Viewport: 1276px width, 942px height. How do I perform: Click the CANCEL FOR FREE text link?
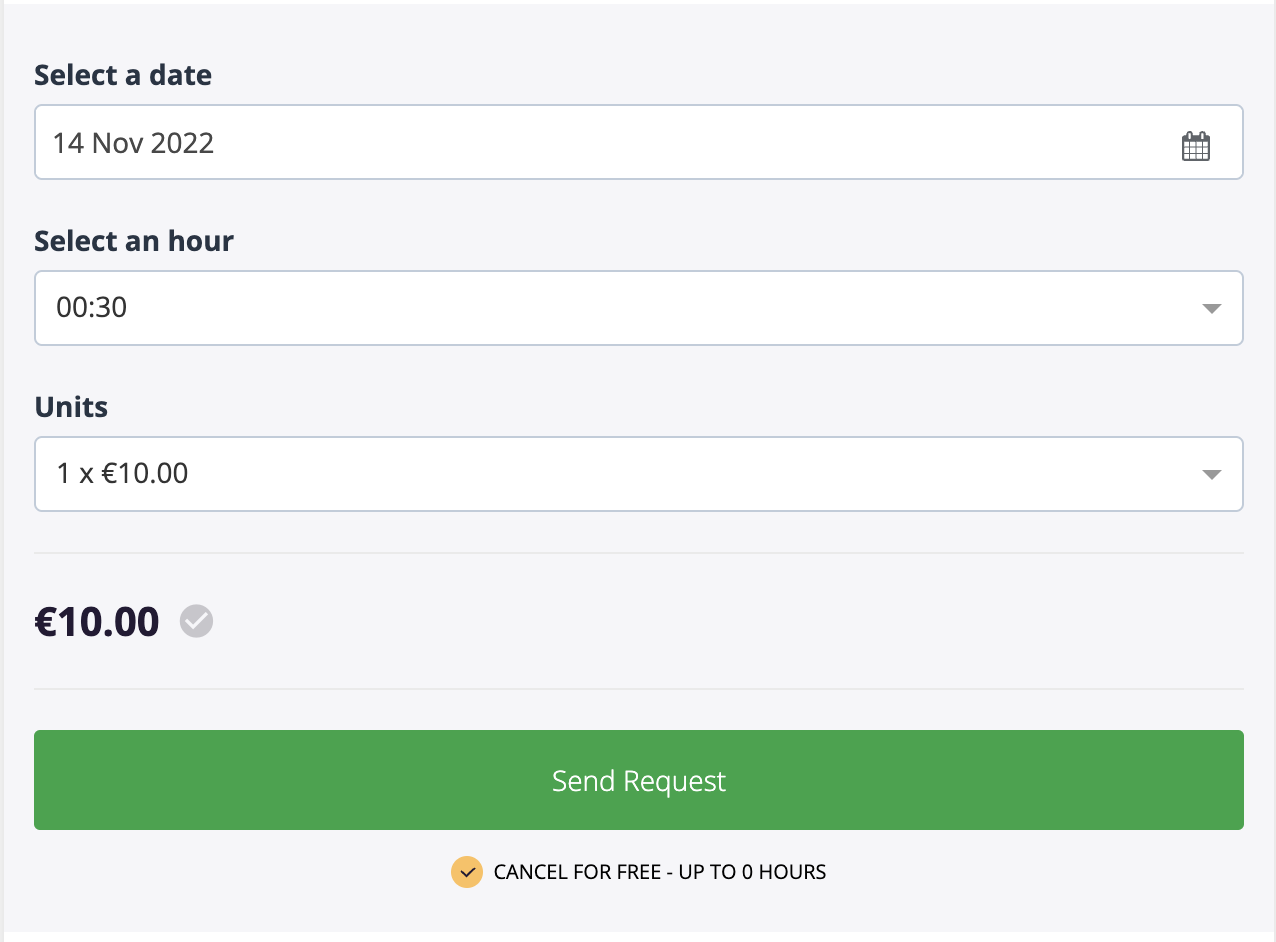click(657, 871)
